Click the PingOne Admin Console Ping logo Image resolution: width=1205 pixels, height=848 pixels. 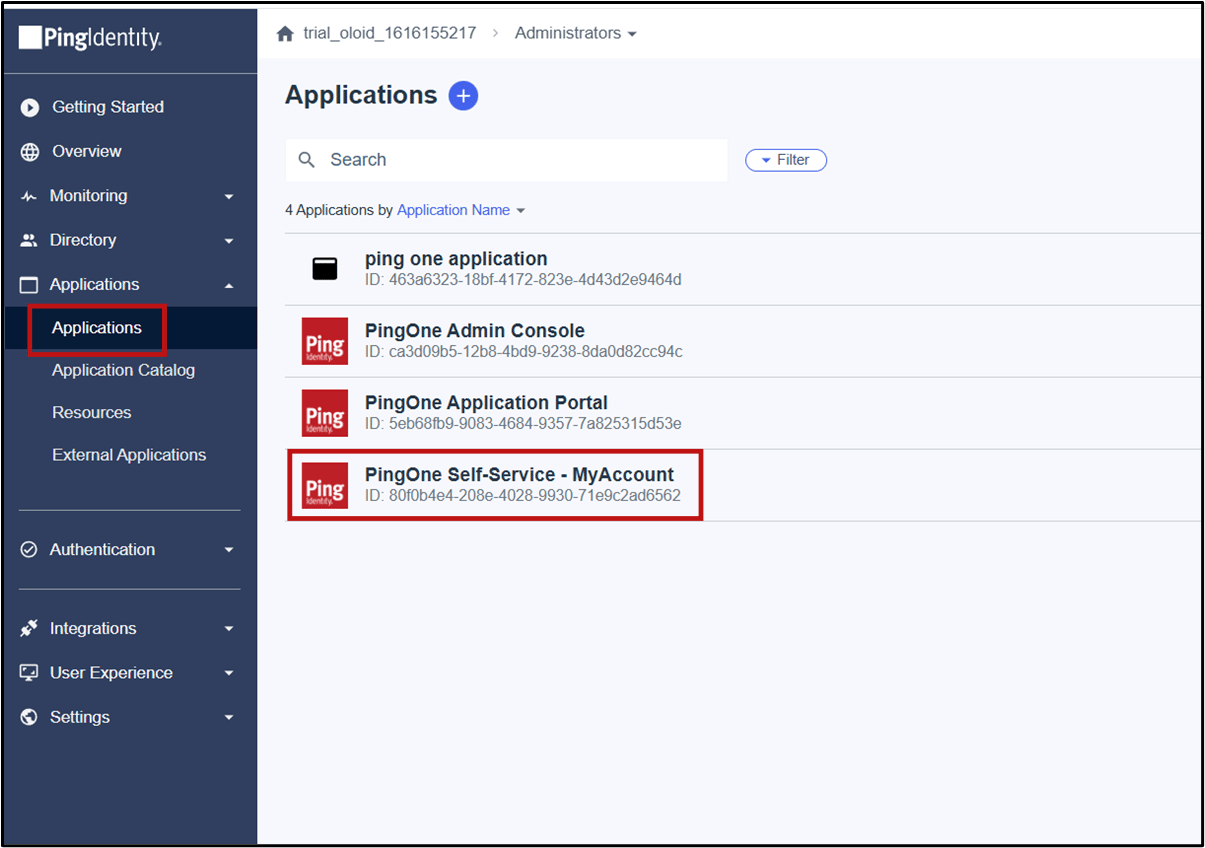tap(325, 341)
